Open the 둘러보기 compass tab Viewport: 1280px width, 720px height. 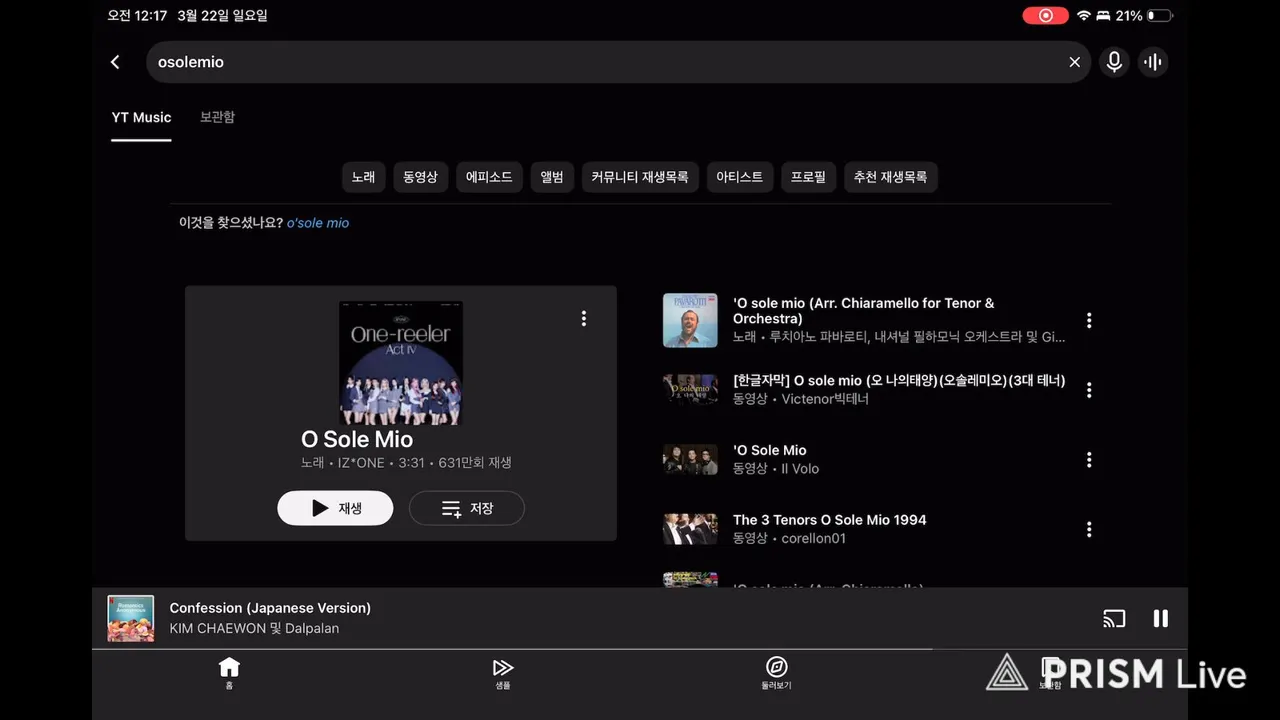click(x=776, y=674)
